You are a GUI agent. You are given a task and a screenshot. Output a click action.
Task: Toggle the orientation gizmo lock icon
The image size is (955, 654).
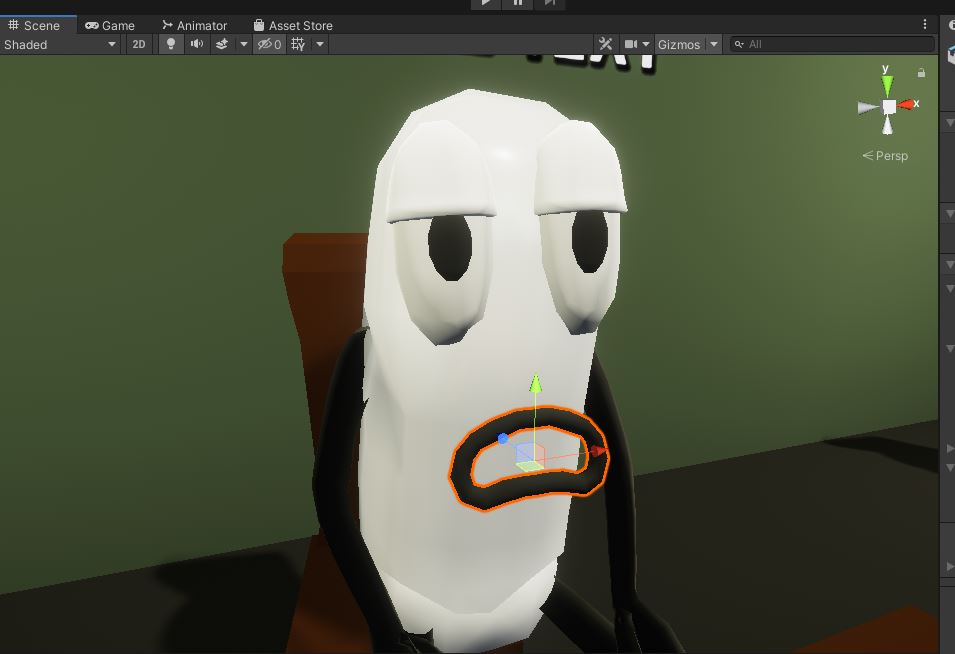921,73
